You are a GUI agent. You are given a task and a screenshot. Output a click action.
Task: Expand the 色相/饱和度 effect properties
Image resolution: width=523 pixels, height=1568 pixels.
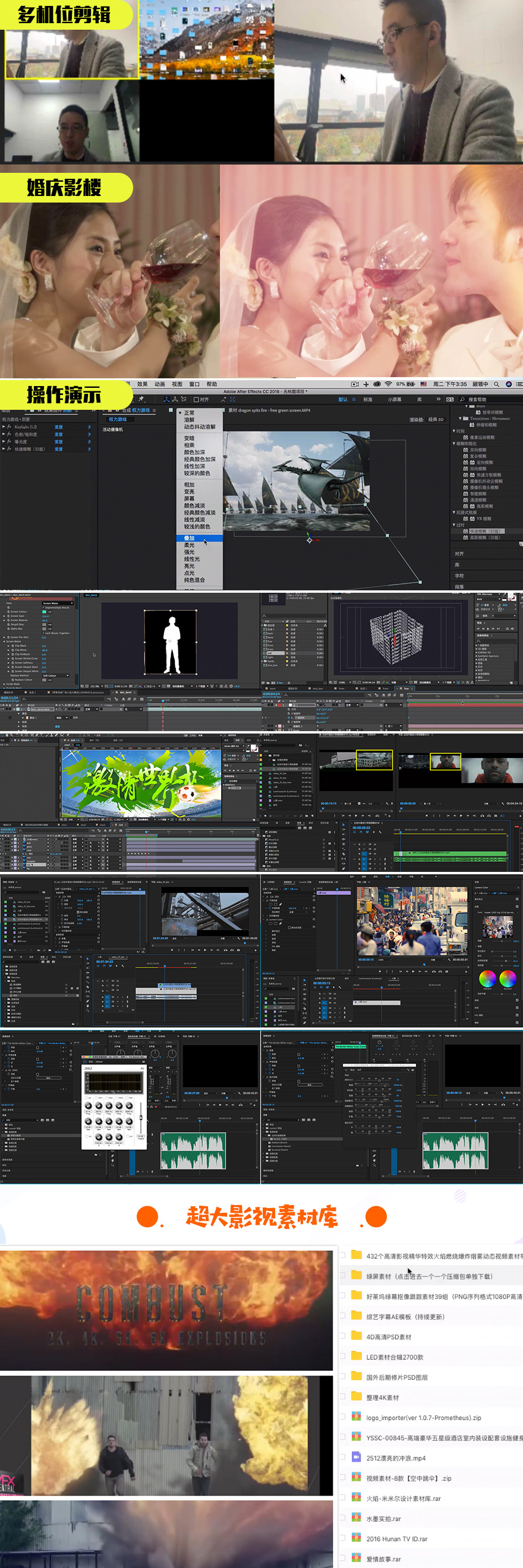point(3,435)
